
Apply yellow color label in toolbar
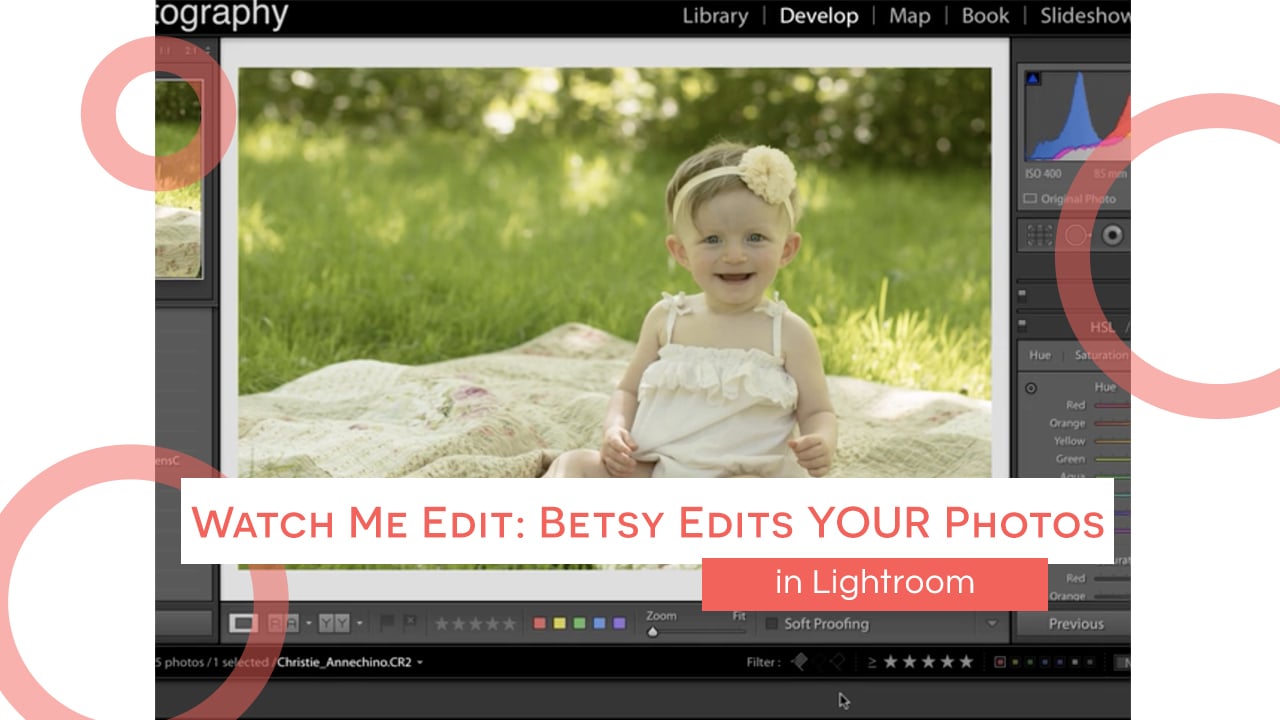click(x=560, y=623)
